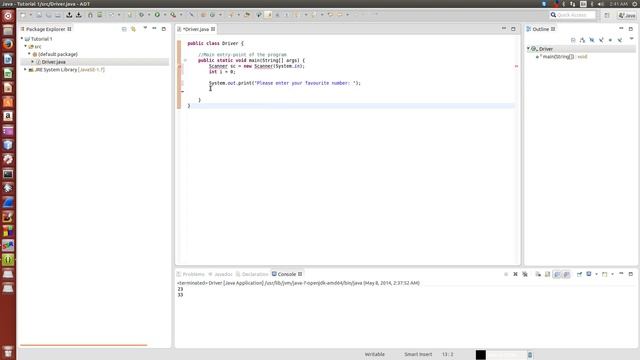Click the Save toolbar icon
Viewport: 640px width, 360px height.
coord(39,15)
